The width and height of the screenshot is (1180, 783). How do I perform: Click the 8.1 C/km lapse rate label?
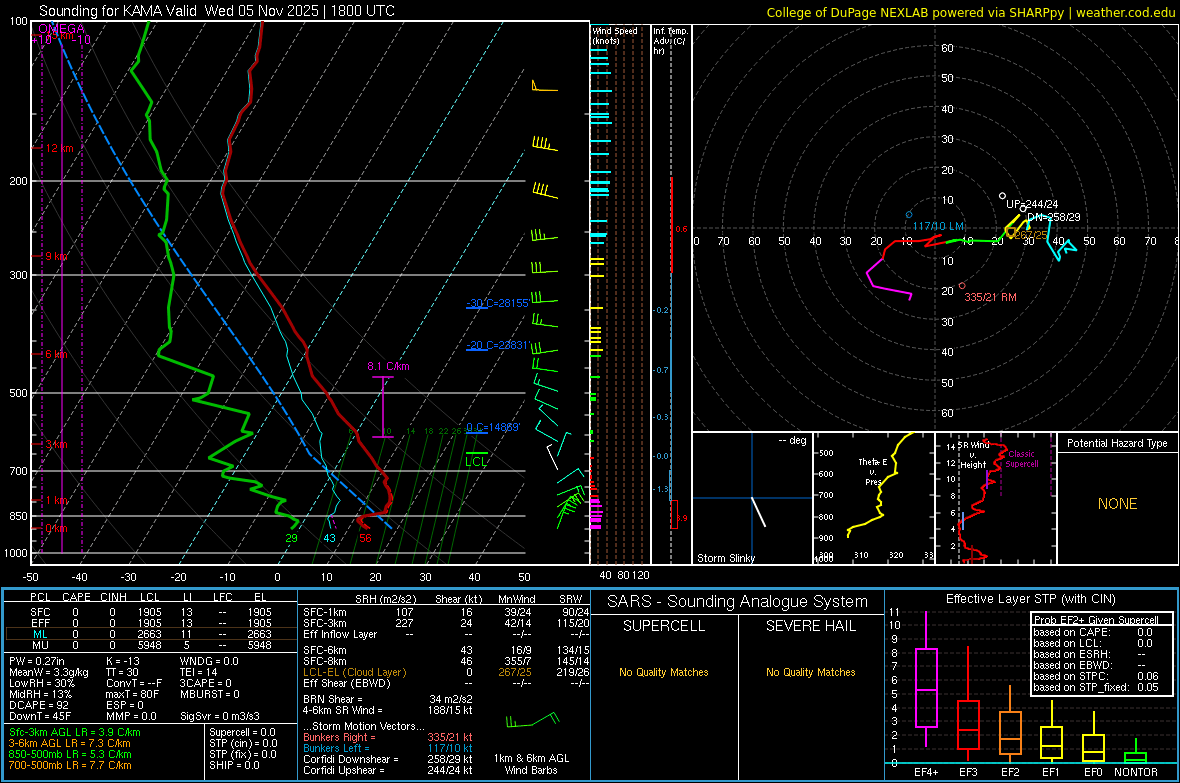[x=388, y=367]
